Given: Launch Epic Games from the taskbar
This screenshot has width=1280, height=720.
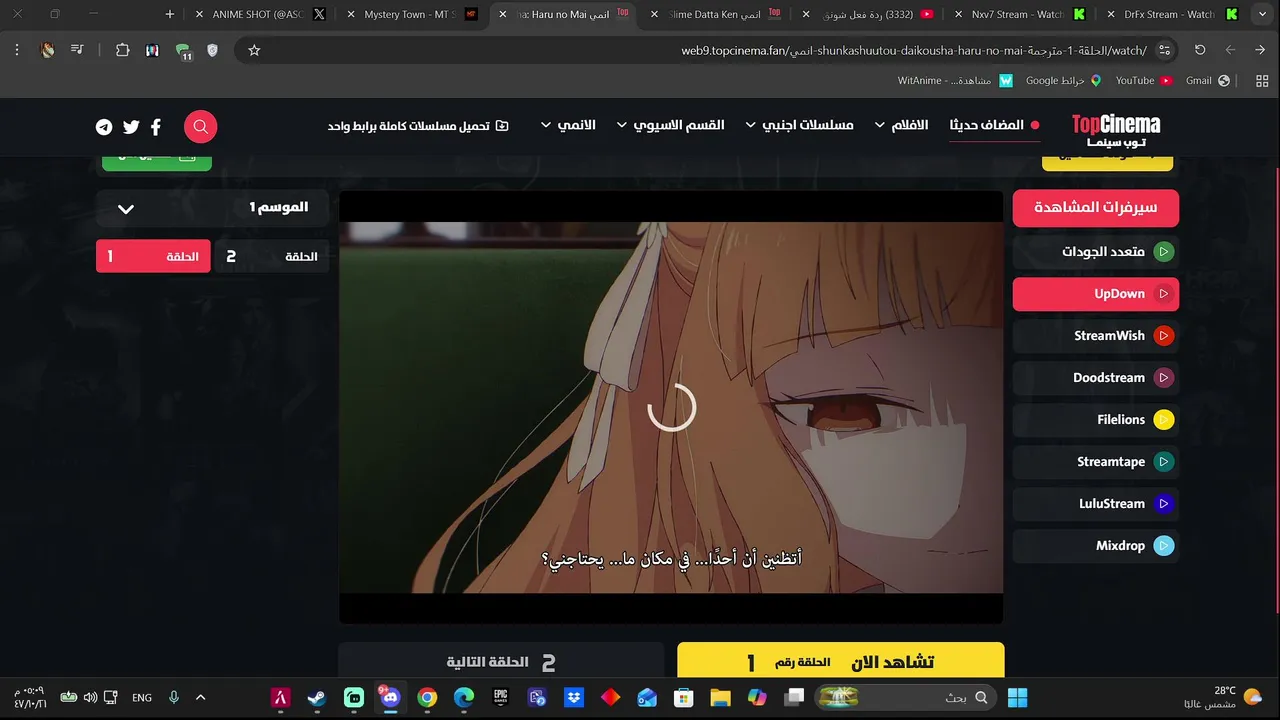Looking at the screenshot, I should point(501,697).
